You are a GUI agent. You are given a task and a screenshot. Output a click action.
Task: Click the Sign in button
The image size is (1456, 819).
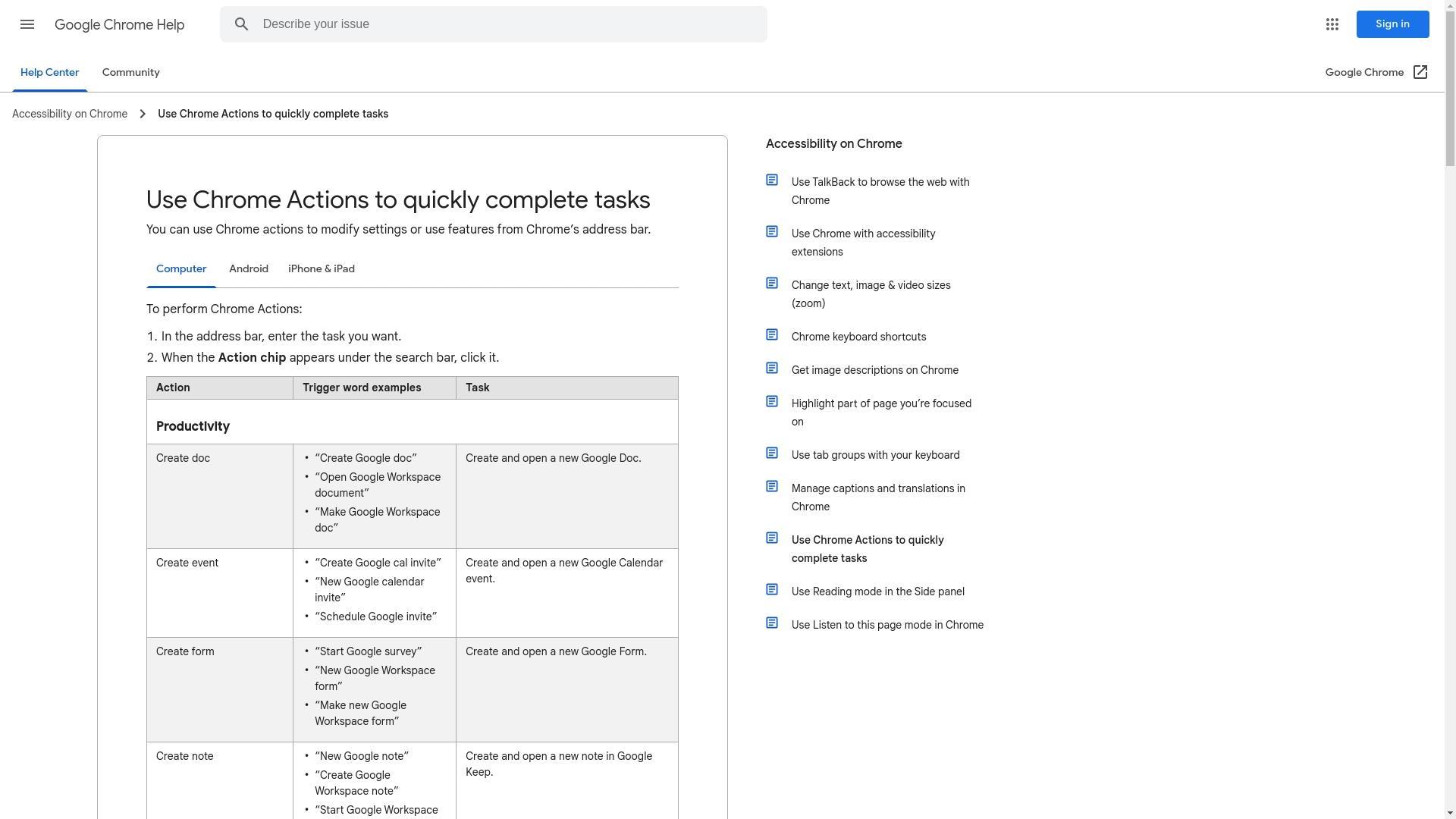pos(1392,24)
